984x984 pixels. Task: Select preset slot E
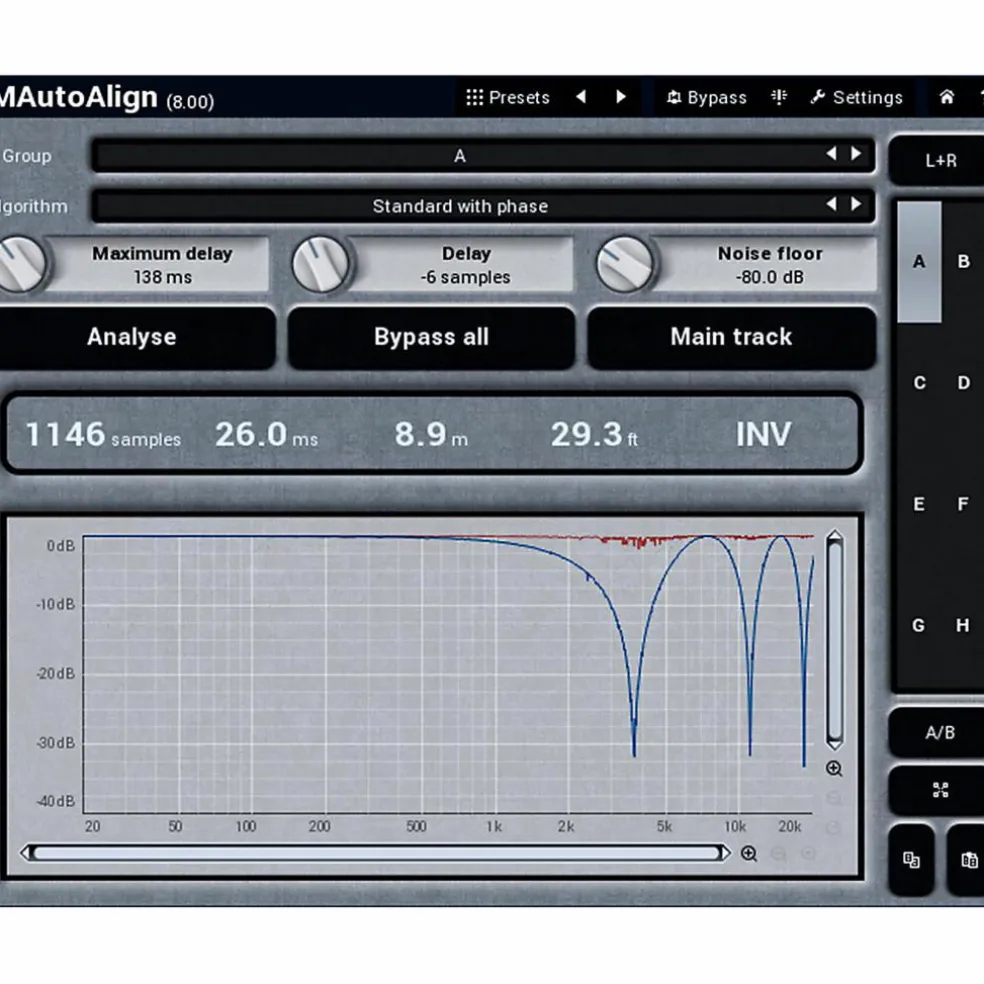(919, 504)
